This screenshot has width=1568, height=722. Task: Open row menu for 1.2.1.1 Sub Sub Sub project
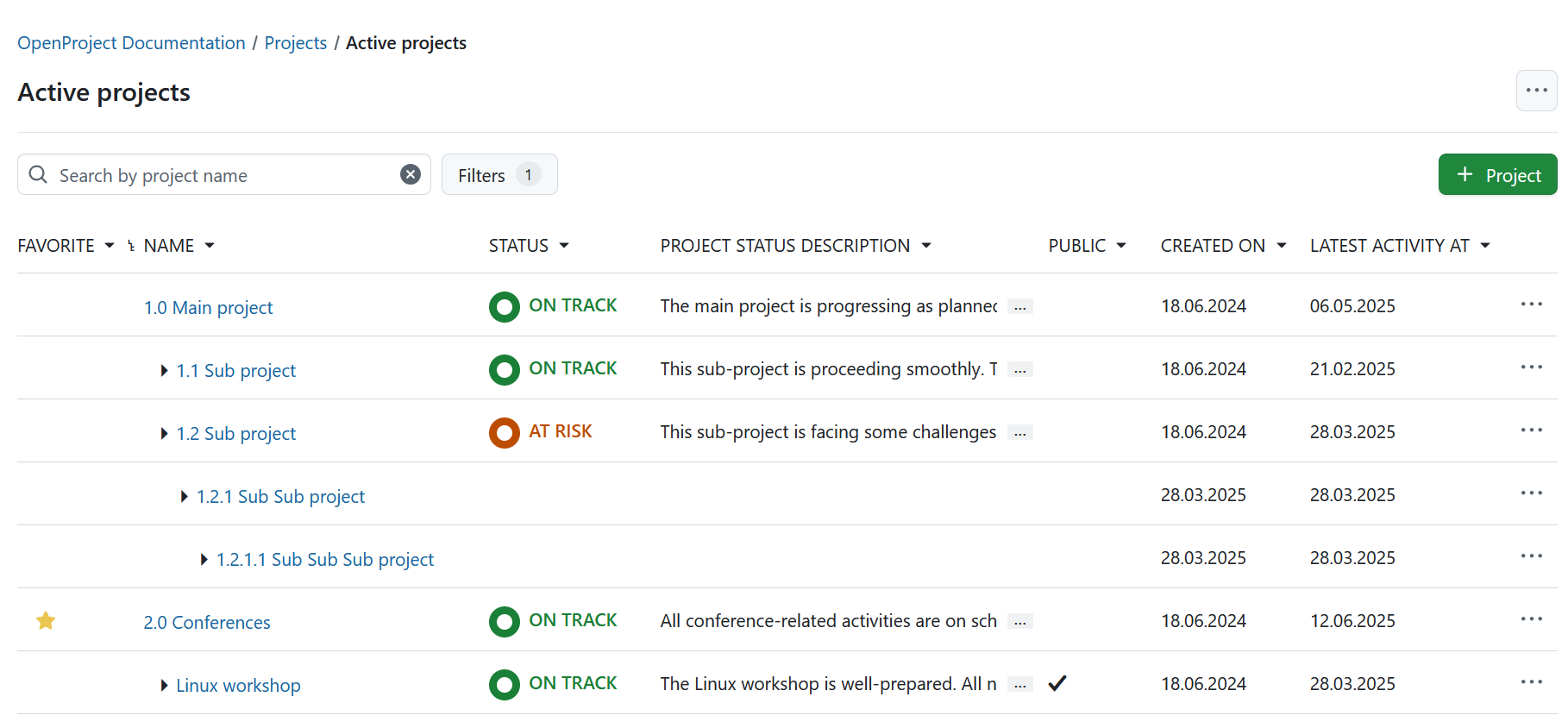tap(1531, 556)
